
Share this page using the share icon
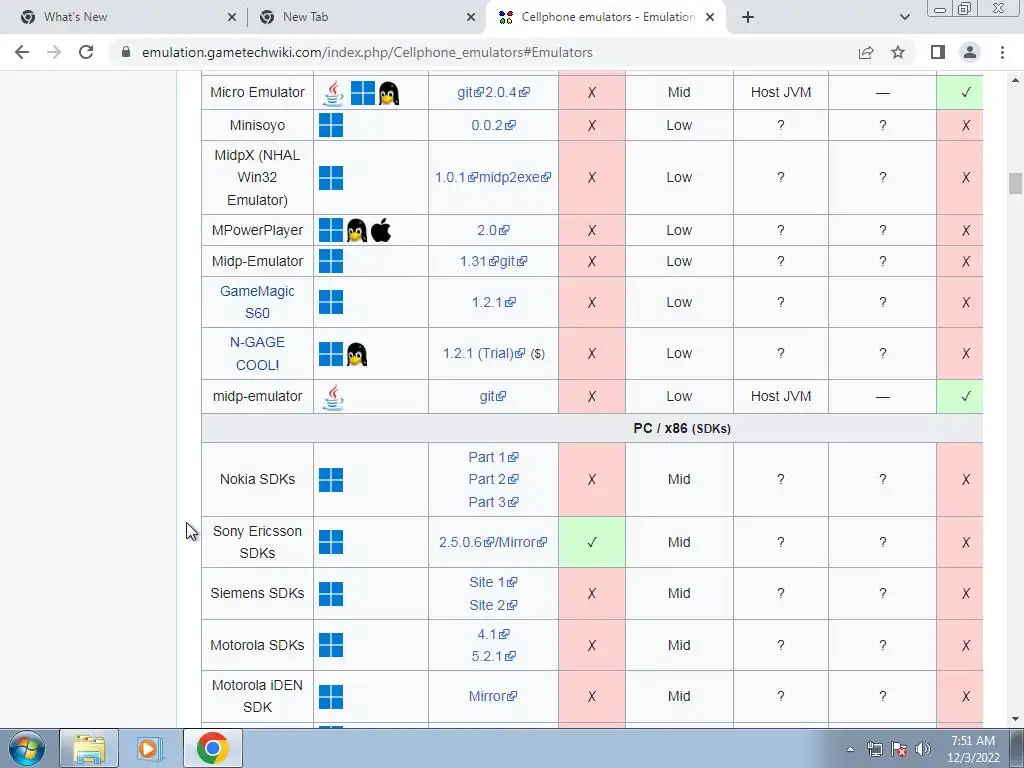[x=866, y=52]
